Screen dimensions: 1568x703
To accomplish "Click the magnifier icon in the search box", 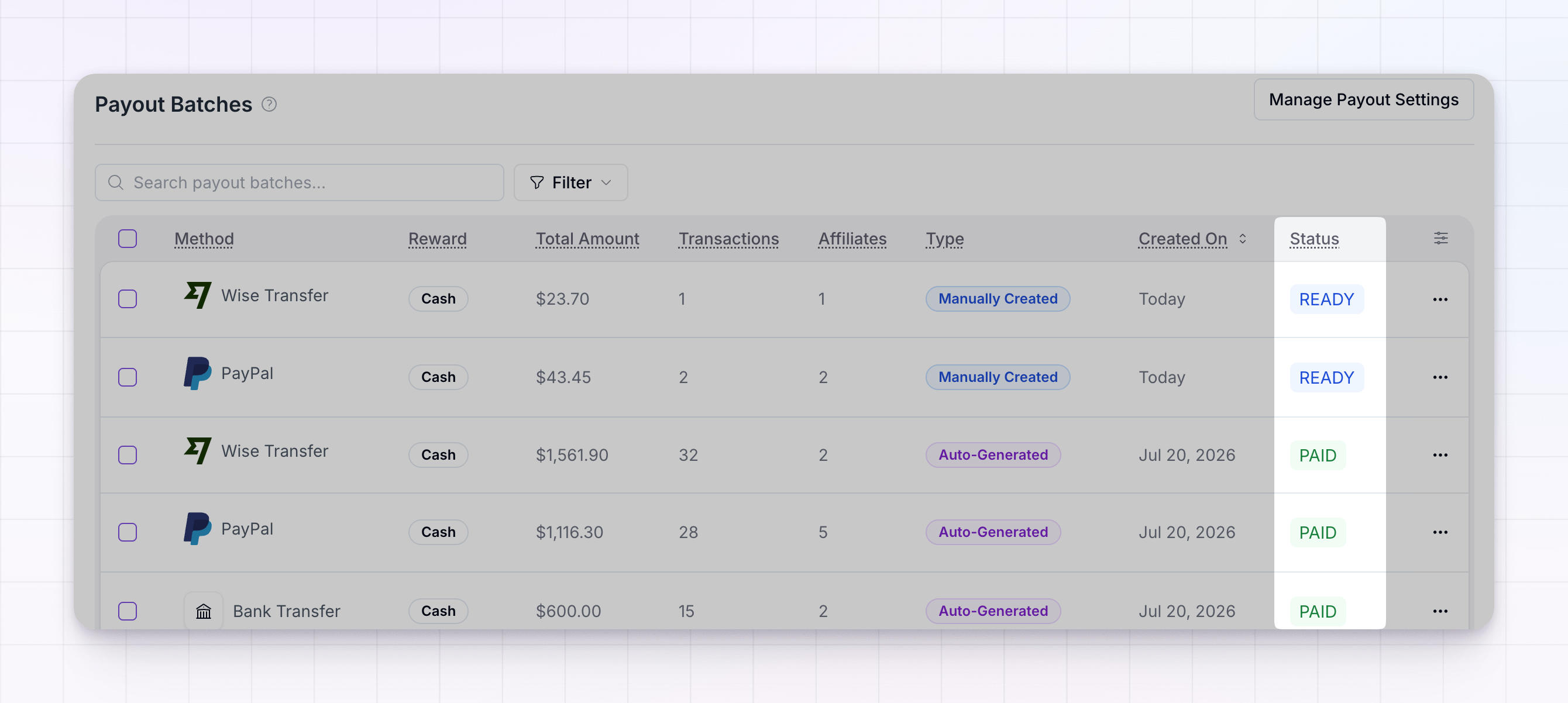I will click(116, 182).
